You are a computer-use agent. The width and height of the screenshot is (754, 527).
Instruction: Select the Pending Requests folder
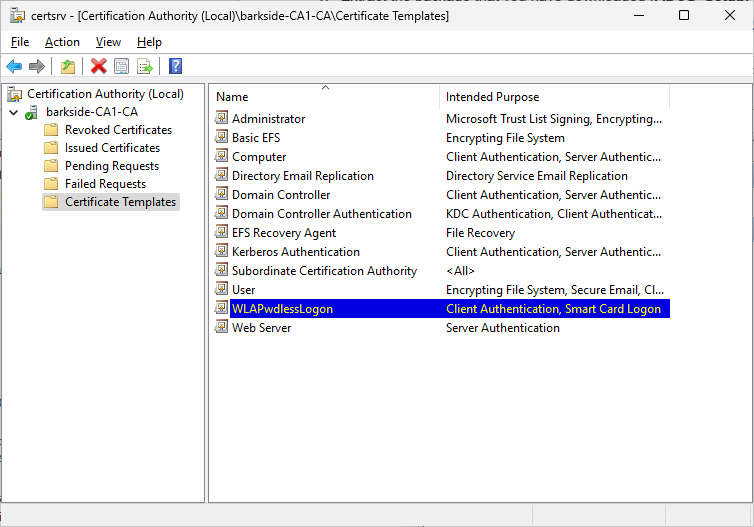pyautogui.click(x=111, y=166)
